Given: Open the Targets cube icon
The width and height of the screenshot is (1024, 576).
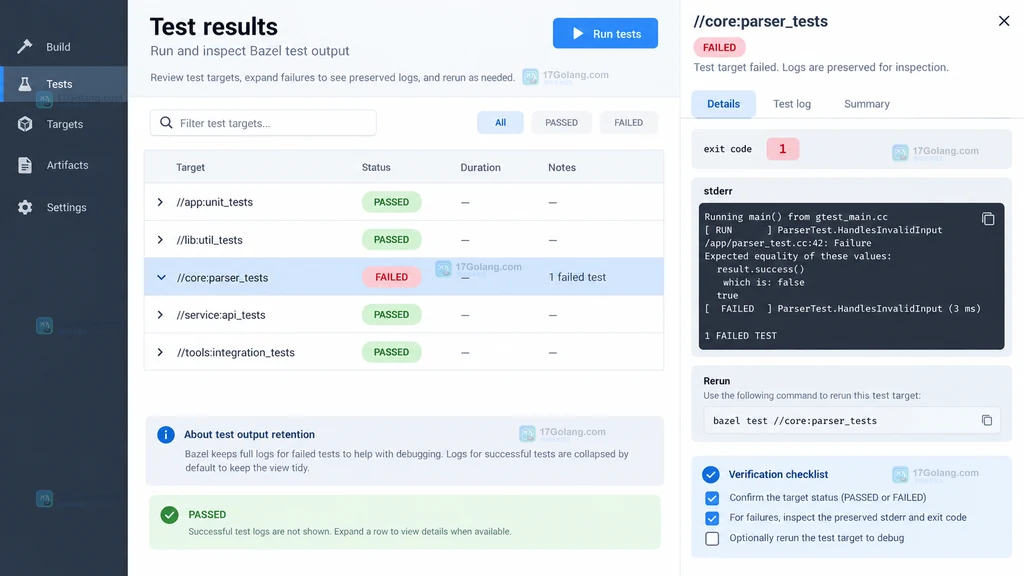Looking at the screenshot, I should 25,123.
